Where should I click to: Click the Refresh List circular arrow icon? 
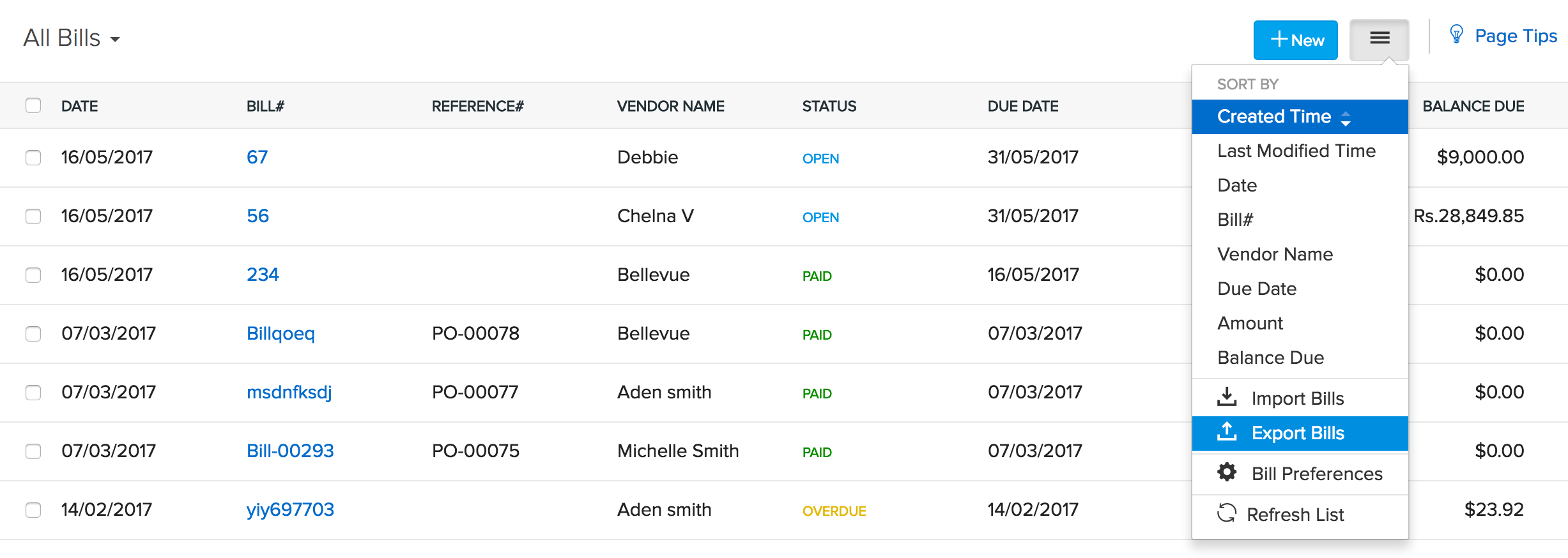click(x=1226, y=513)
